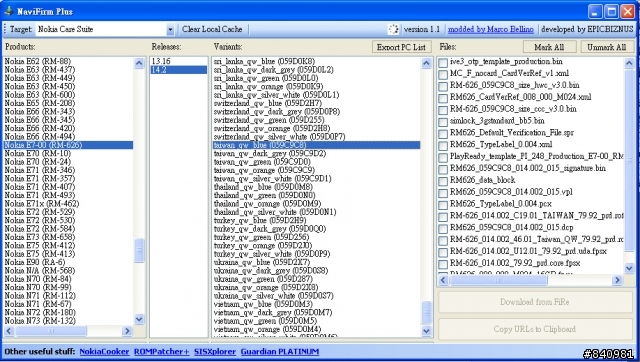
Task: Click the Mark All button
Action: tap(549, 47)
